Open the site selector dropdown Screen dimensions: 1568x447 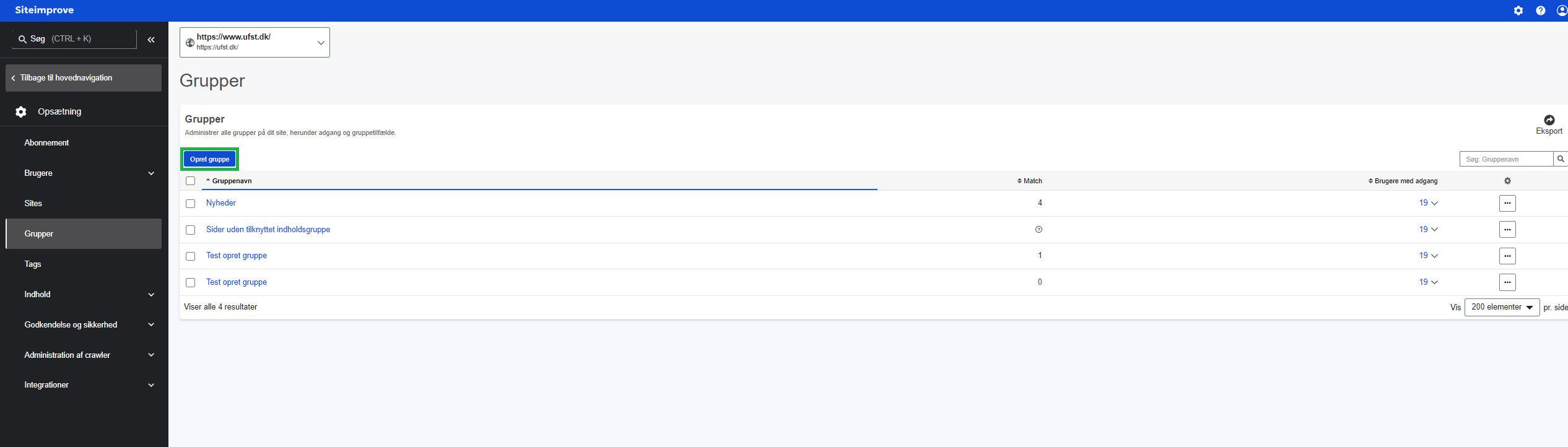255,42
